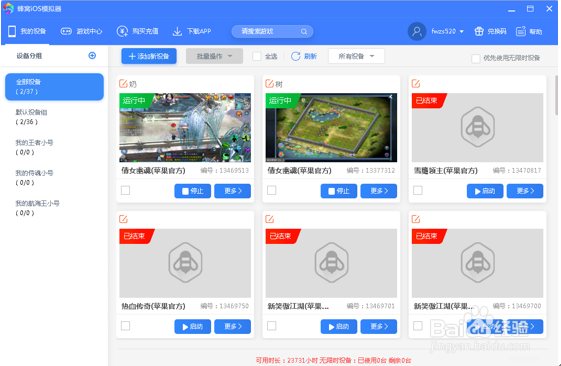Start device 13469750 with 启动
The image size is (561, 366).
pos(192,327)
